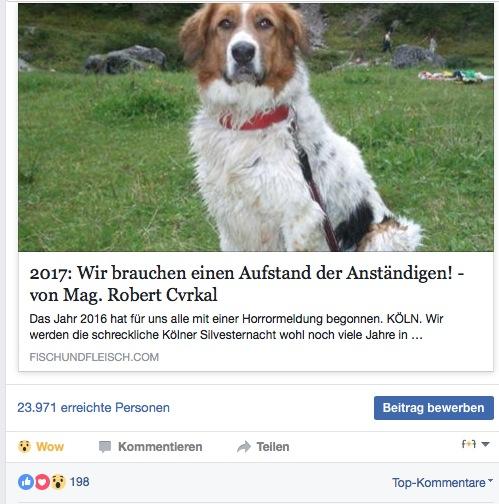The width and height of the screenshot is (499, 504).
Task: Click the article description starting with Das Jahr 2016
Action: 236,327
